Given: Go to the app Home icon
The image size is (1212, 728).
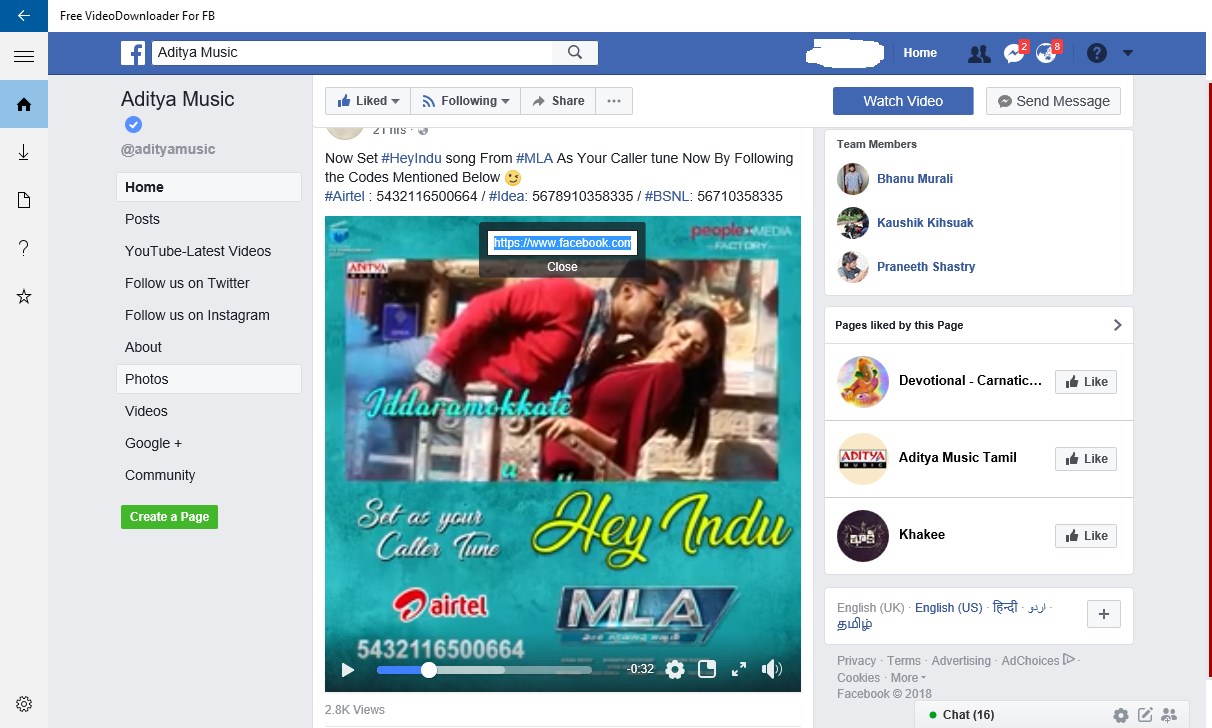Looking at the screenshot, I should [24, 104].
